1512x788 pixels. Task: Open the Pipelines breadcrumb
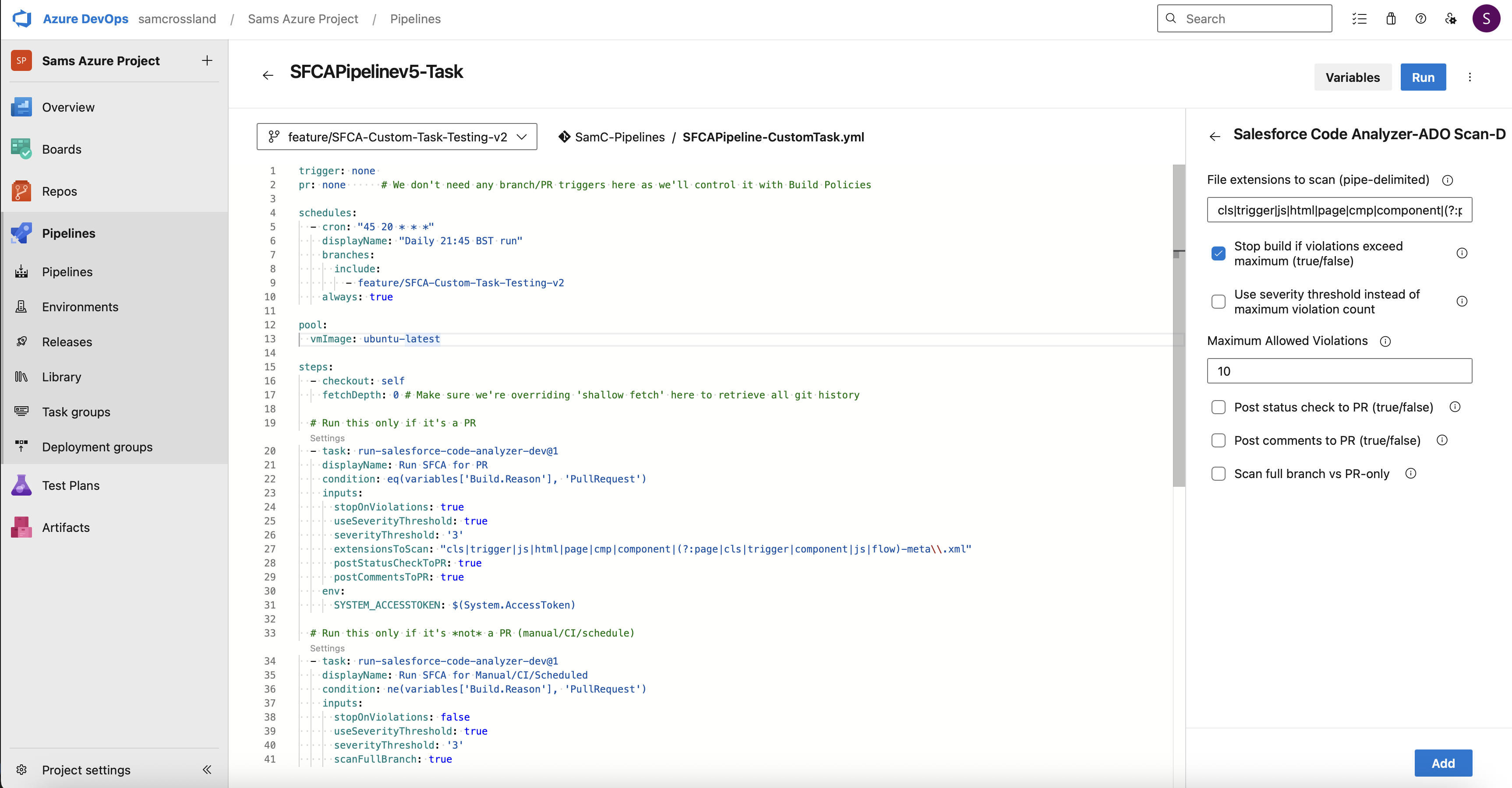[x=416, y=18]
